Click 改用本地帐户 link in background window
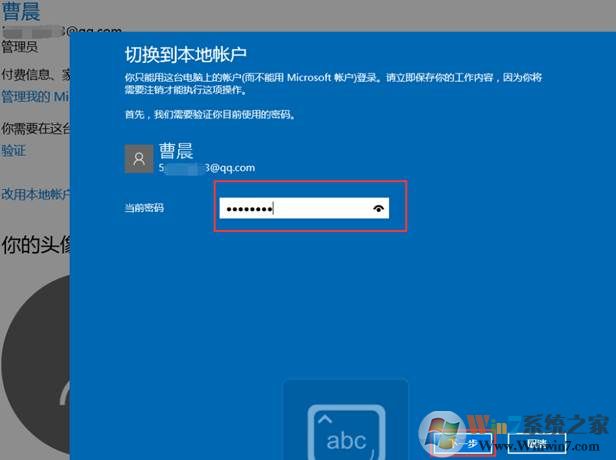Screen dimensions: 616x460 coord(35,194)
